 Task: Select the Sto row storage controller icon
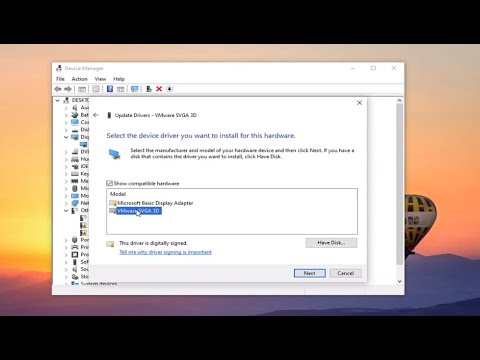pos(75,277)
